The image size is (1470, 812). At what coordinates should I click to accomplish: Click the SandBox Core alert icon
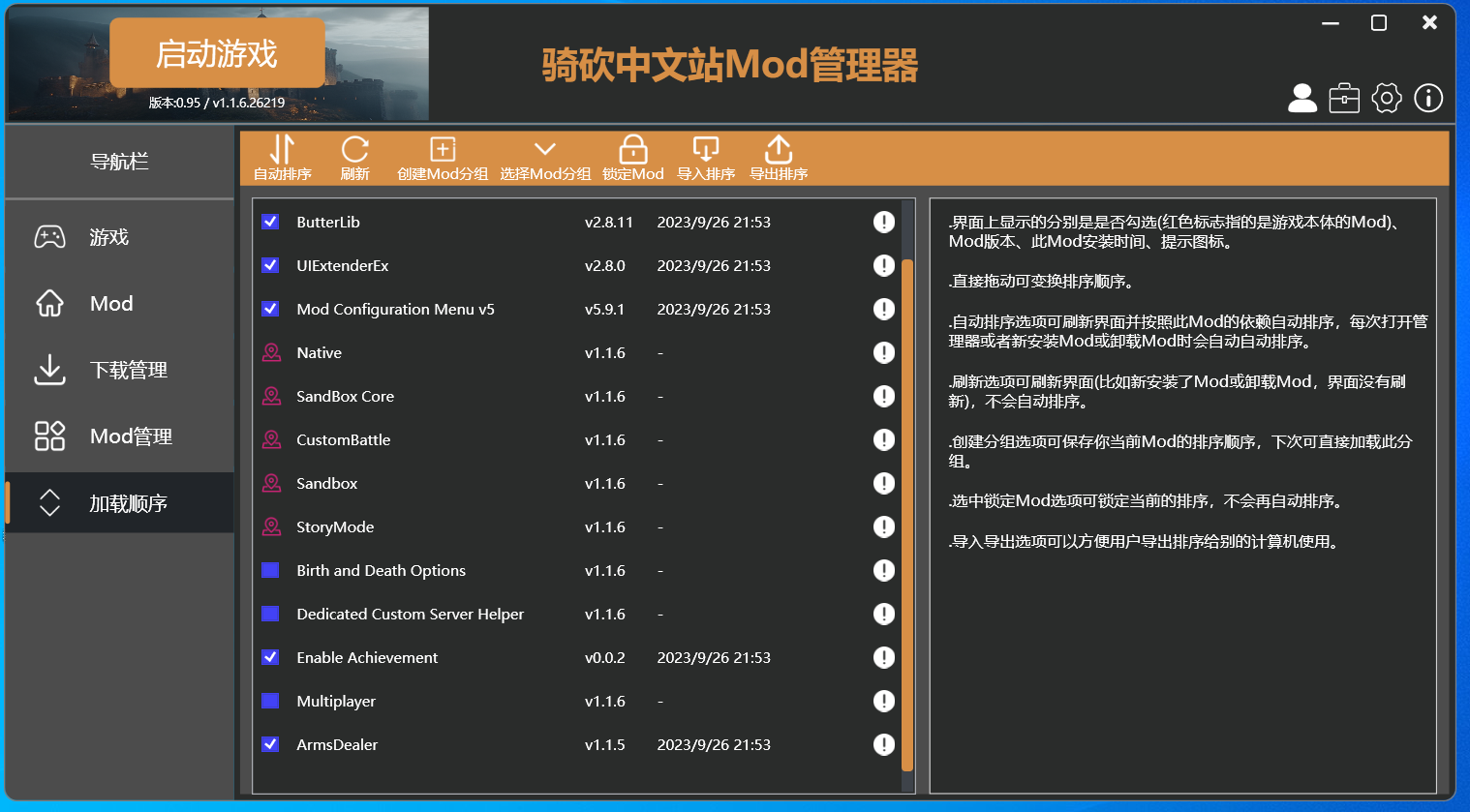(884, 396)
